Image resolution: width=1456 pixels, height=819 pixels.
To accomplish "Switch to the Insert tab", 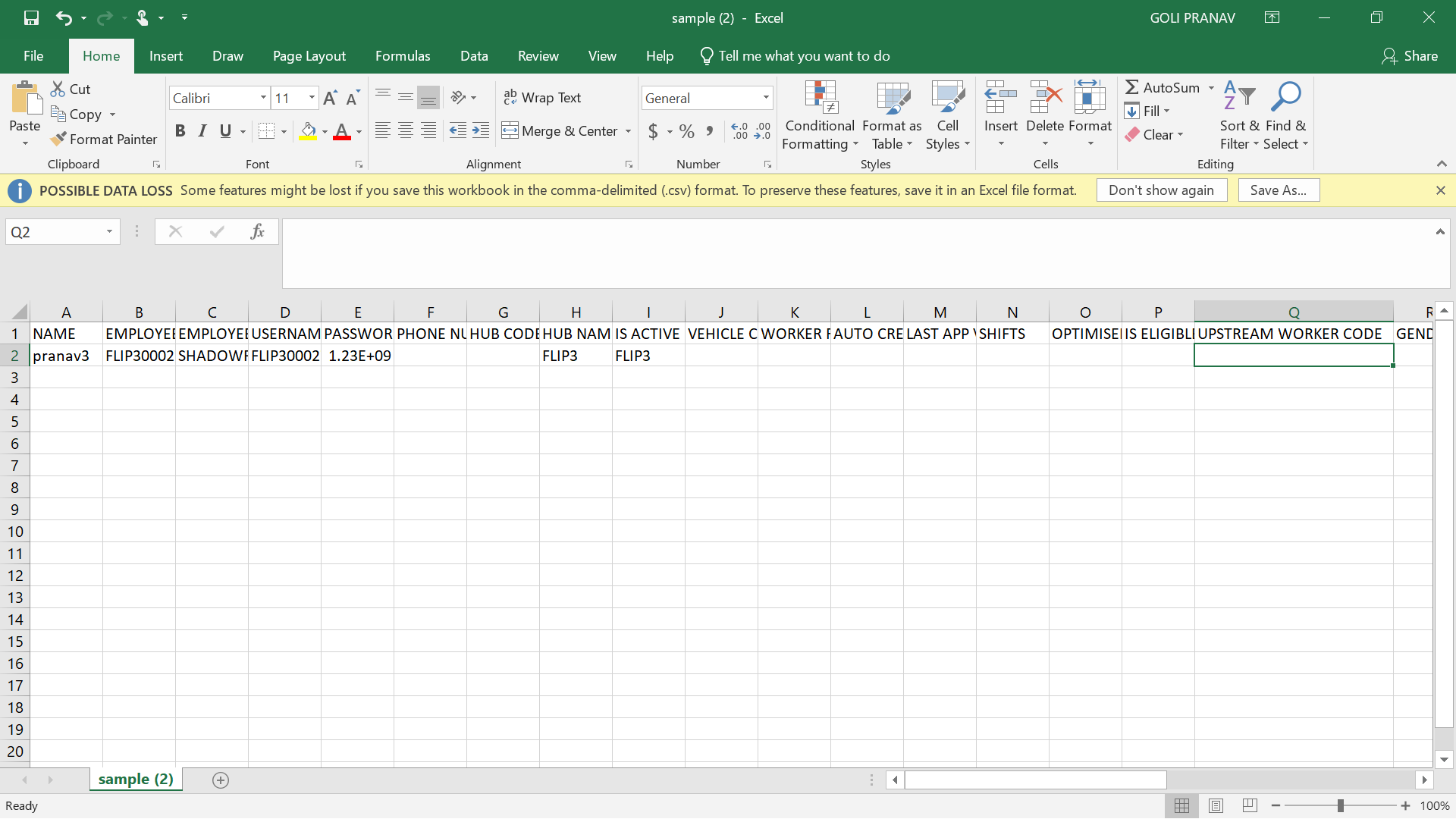I will pyautogui.click(x=166, y=55).
